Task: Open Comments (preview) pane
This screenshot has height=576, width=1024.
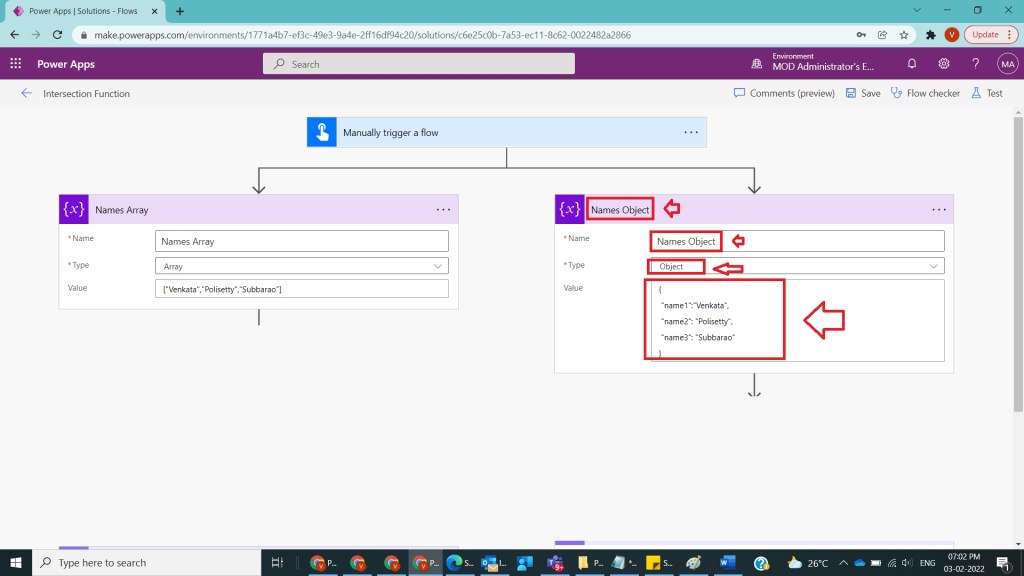Action: pyautogui.click(x=784, y=93)
